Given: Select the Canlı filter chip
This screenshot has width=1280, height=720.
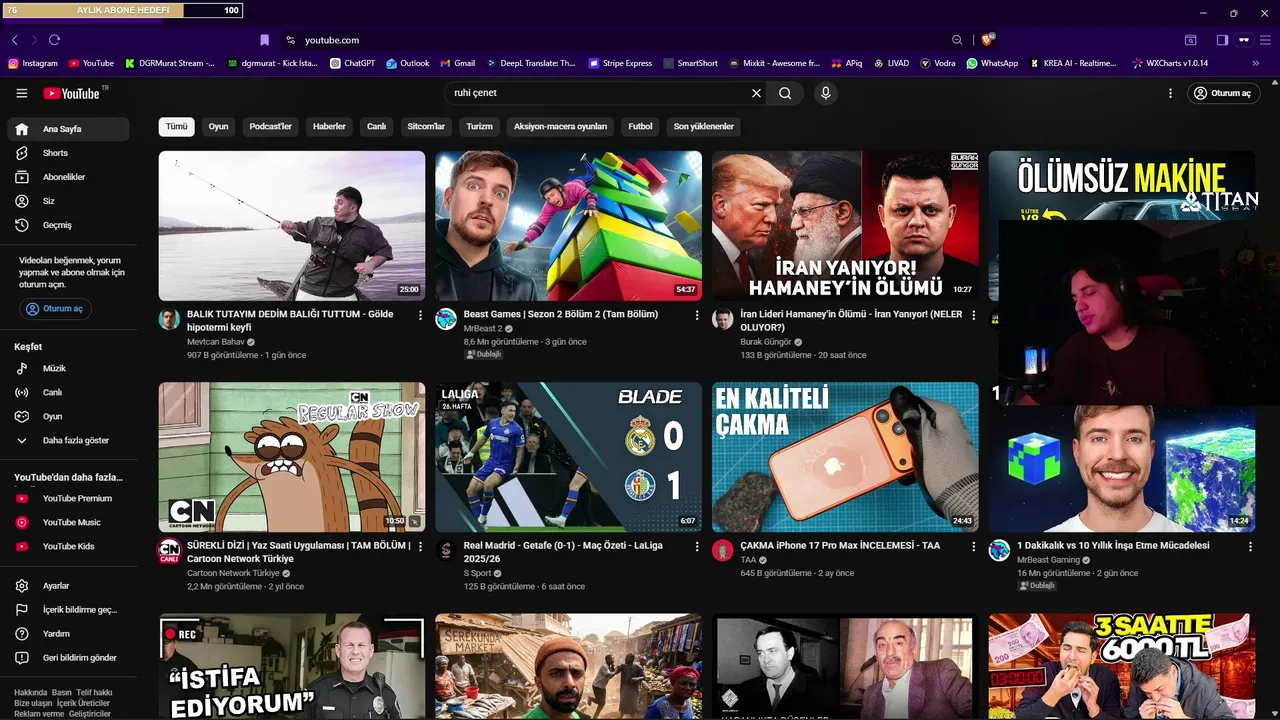Looking at the screenshot, I should click(376, 127).
